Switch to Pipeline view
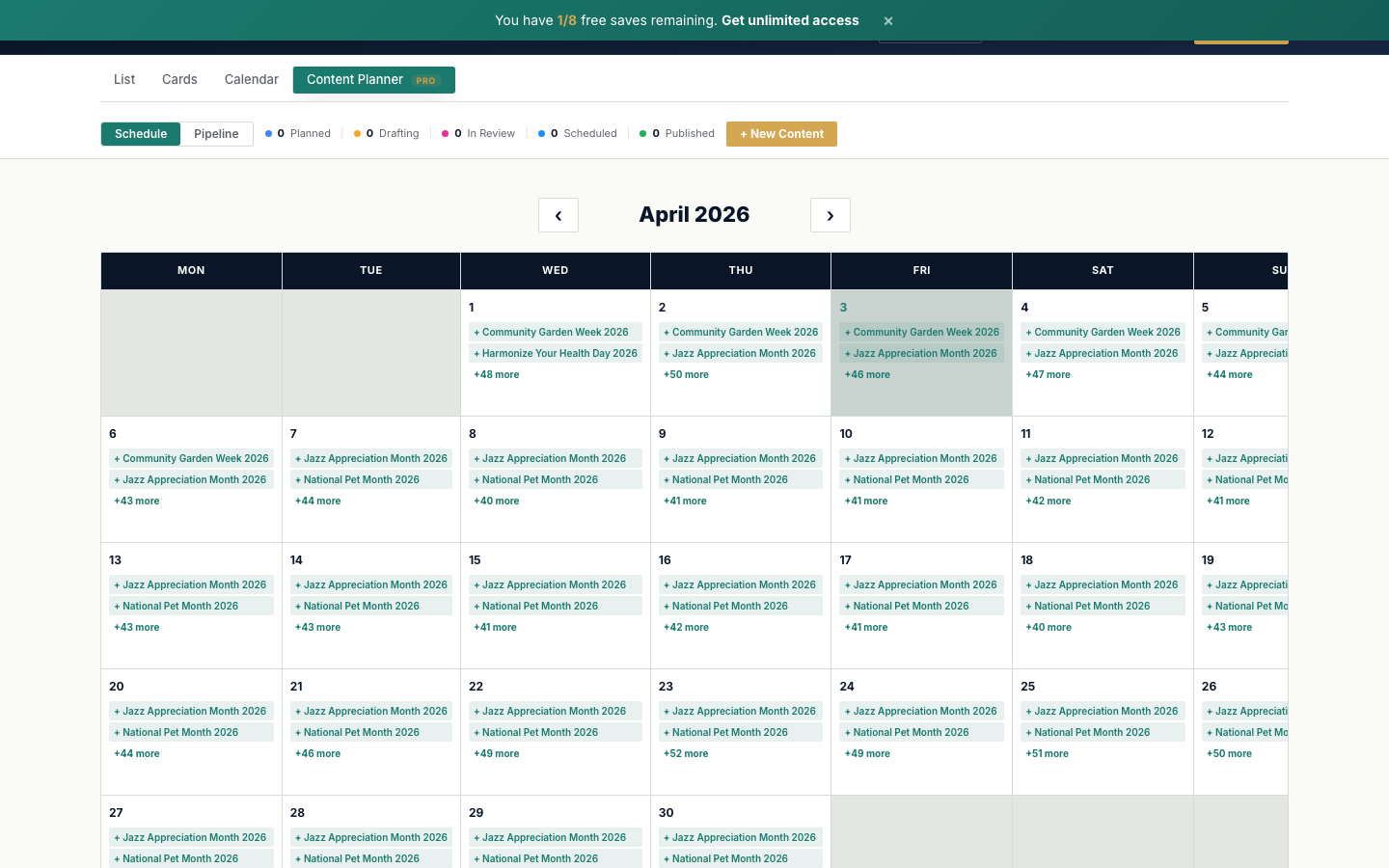The width and height of the screenshot is (1389, 868). pyautogui.click(x=216, y=133)
